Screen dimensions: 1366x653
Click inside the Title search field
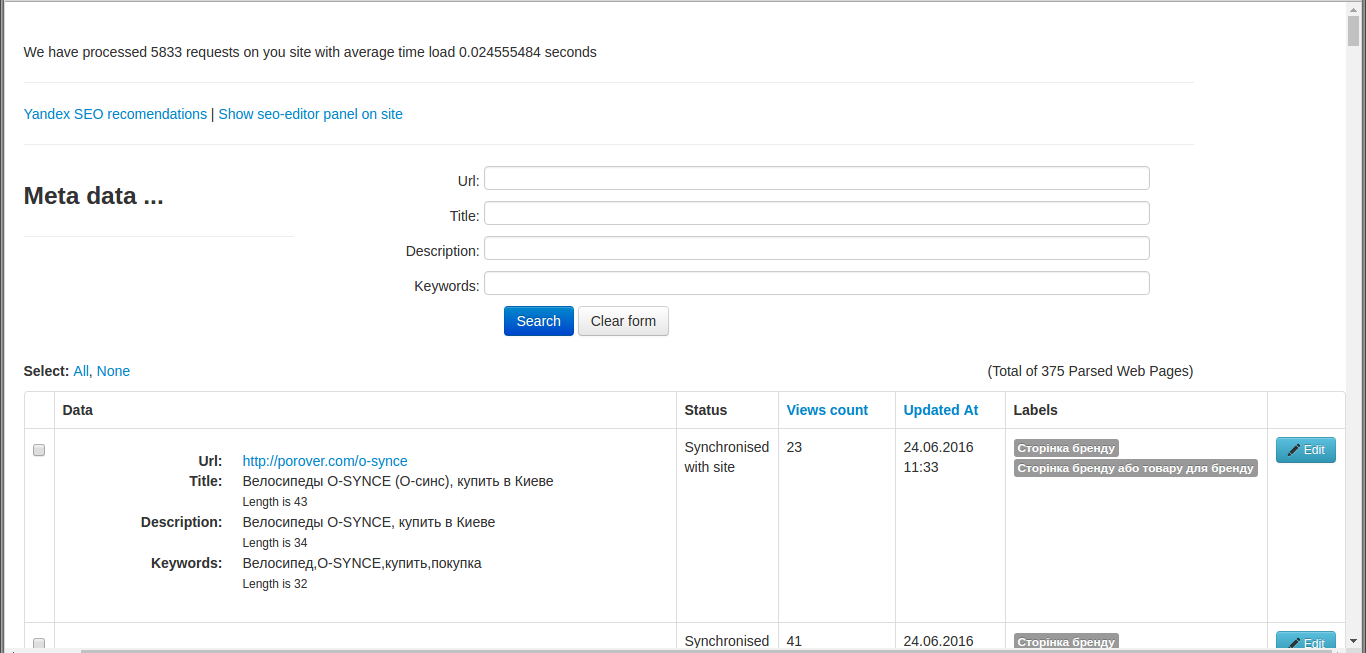pos(816,213)
